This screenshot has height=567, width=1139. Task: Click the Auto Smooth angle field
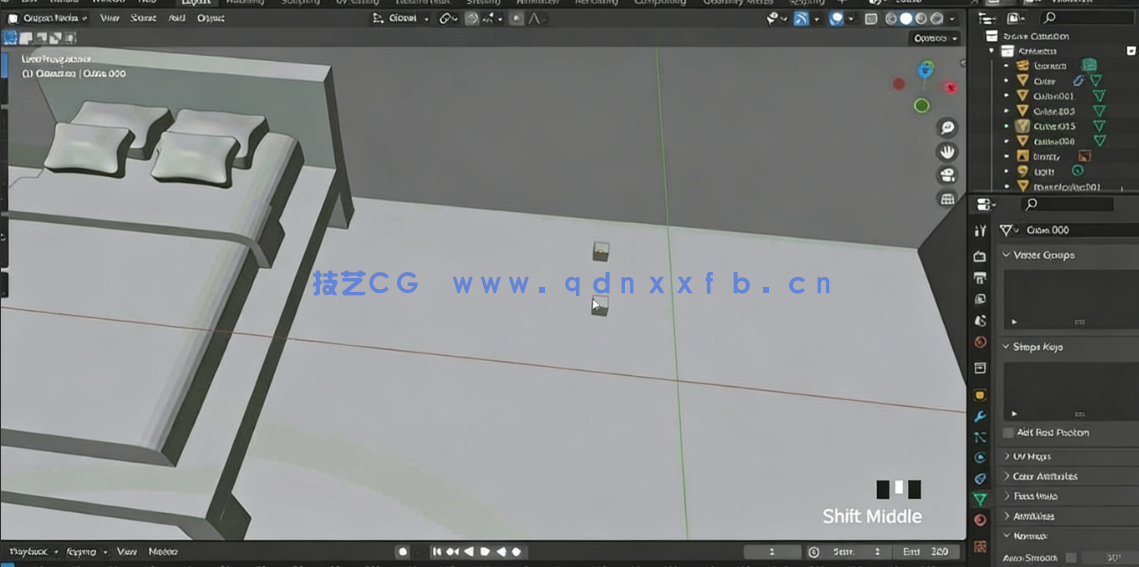[x=1111, y=558]
